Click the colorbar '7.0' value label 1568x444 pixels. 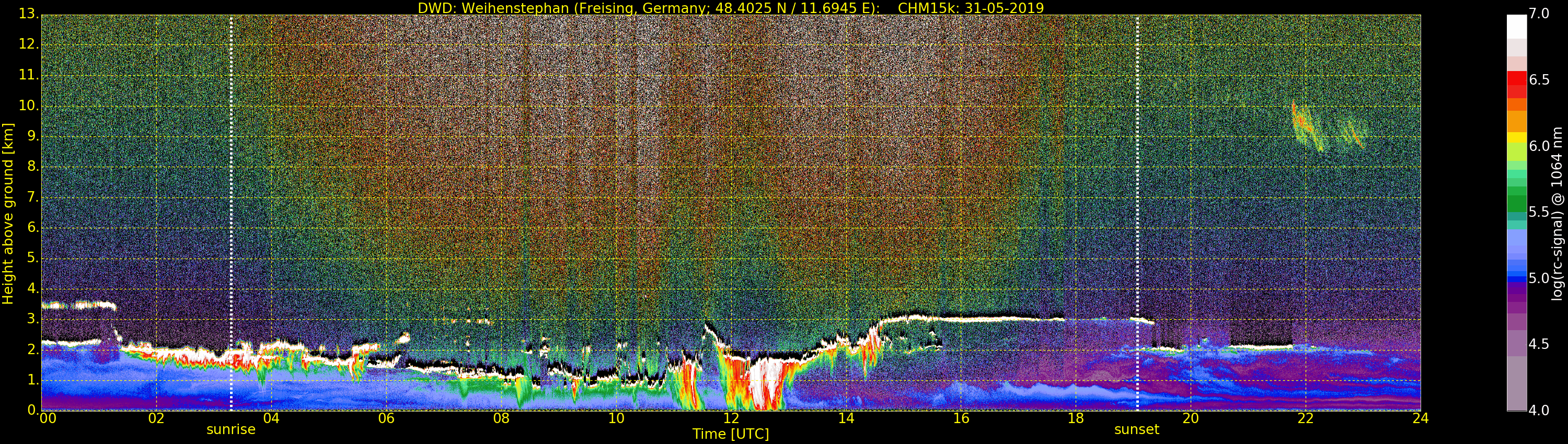tap(1539, 14)
